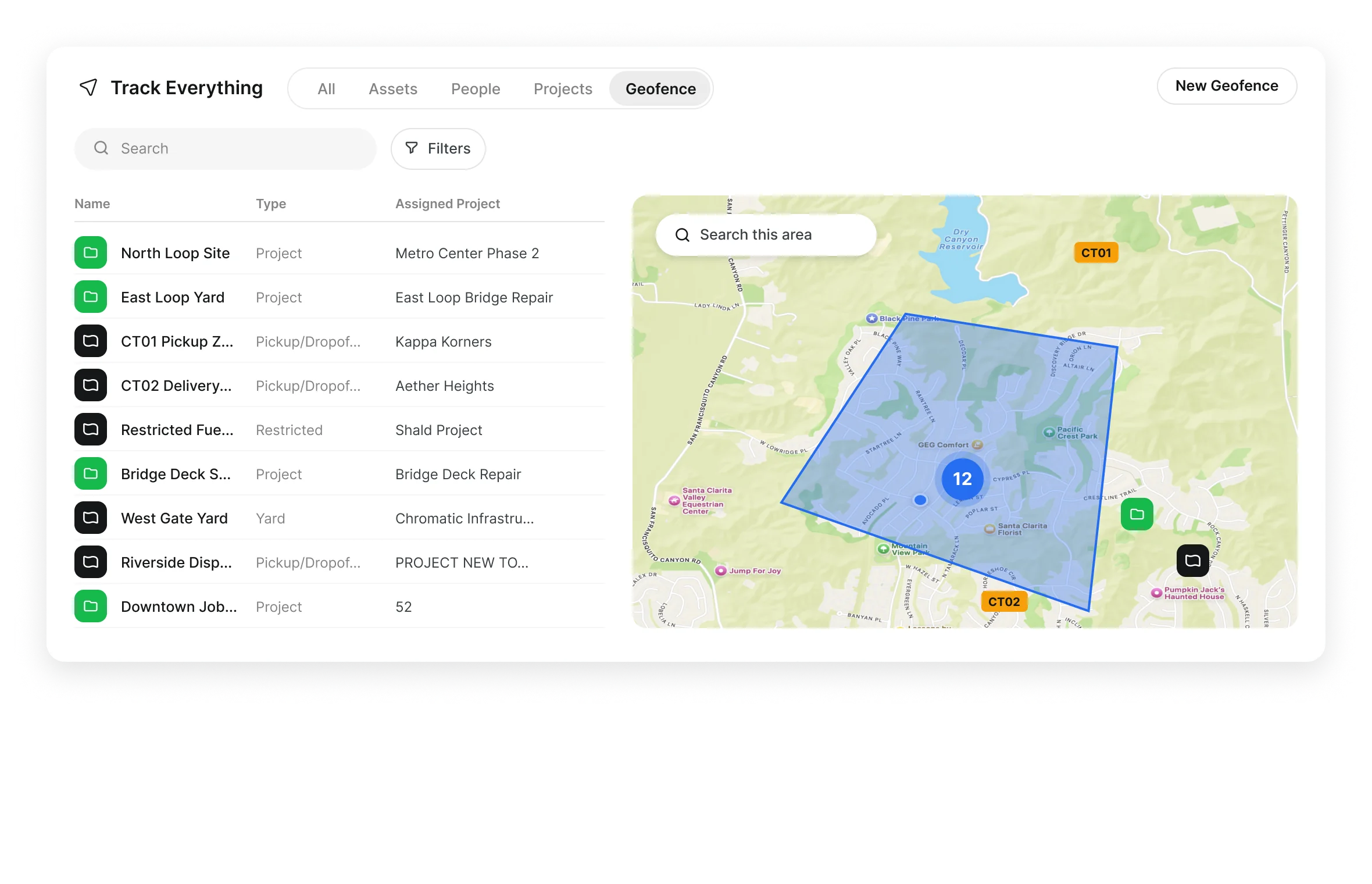The height and width of the screenshot is (884, 1372).
Task: Click the green folder icon for Bridge Deck S...
Action: pos(91,473)
